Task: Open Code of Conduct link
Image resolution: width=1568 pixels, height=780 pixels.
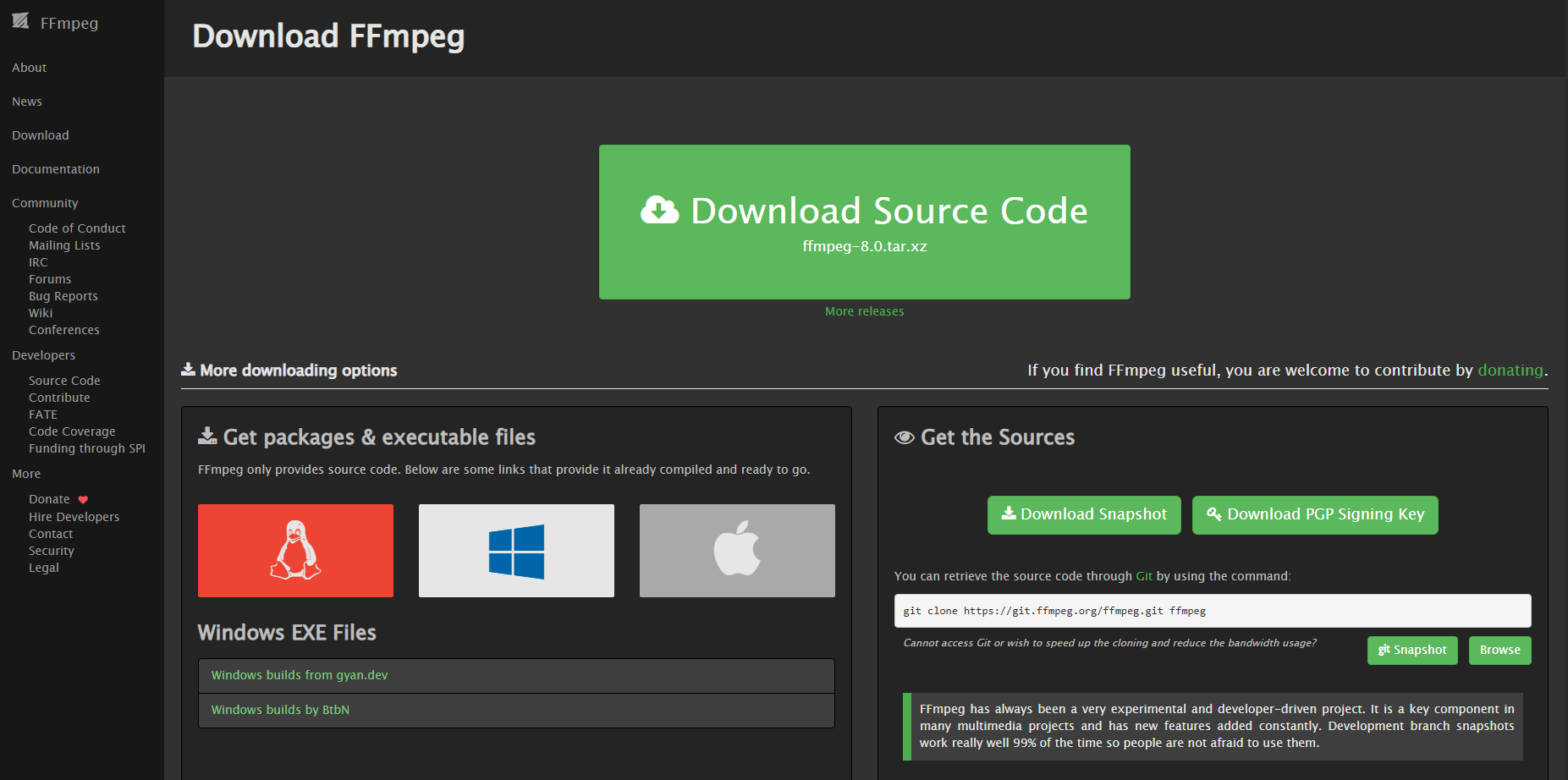Action: 77,228
